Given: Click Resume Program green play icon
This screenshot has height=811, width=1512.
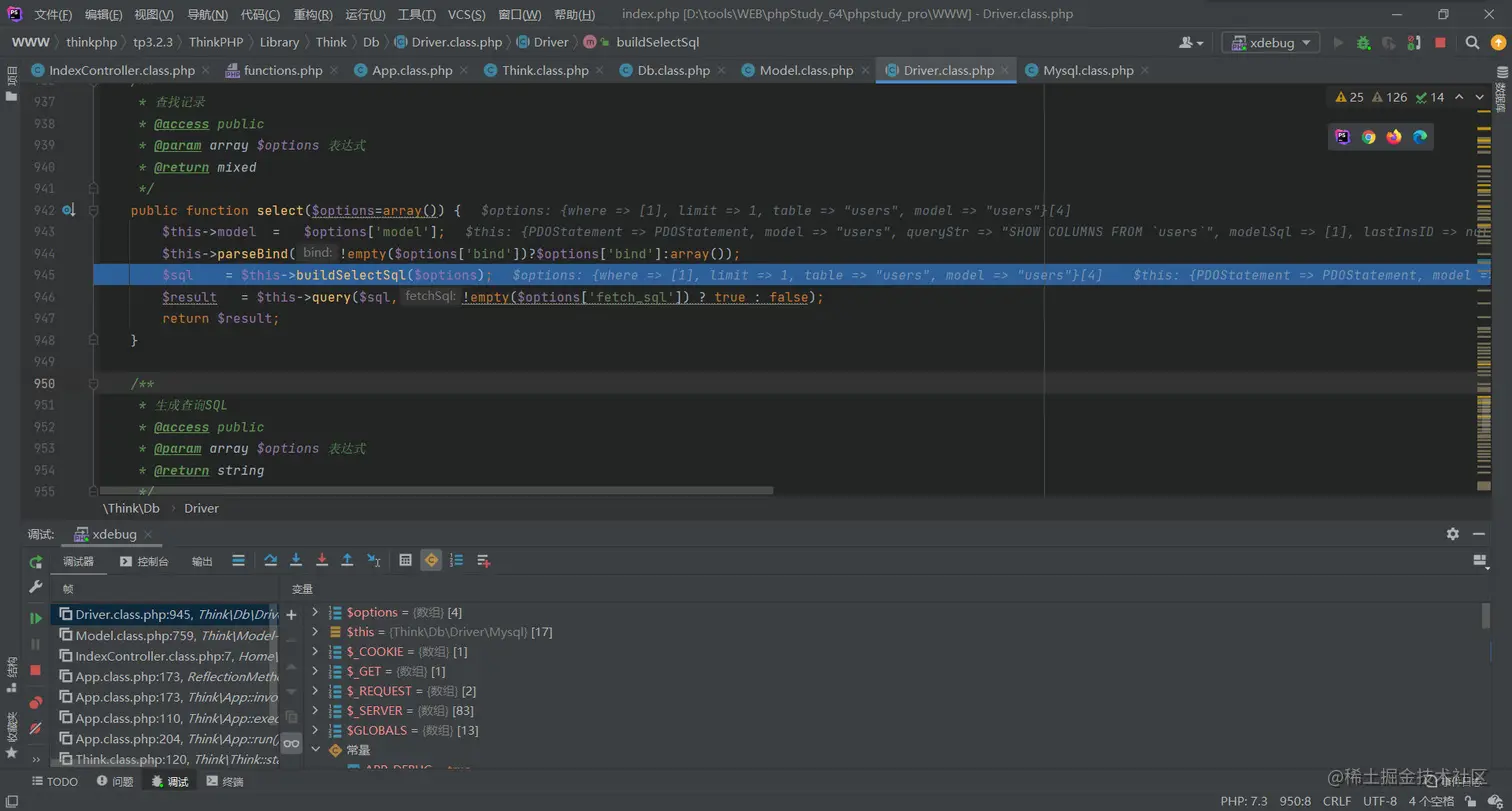Looking at the screenshot, I should tap(36, 619).
